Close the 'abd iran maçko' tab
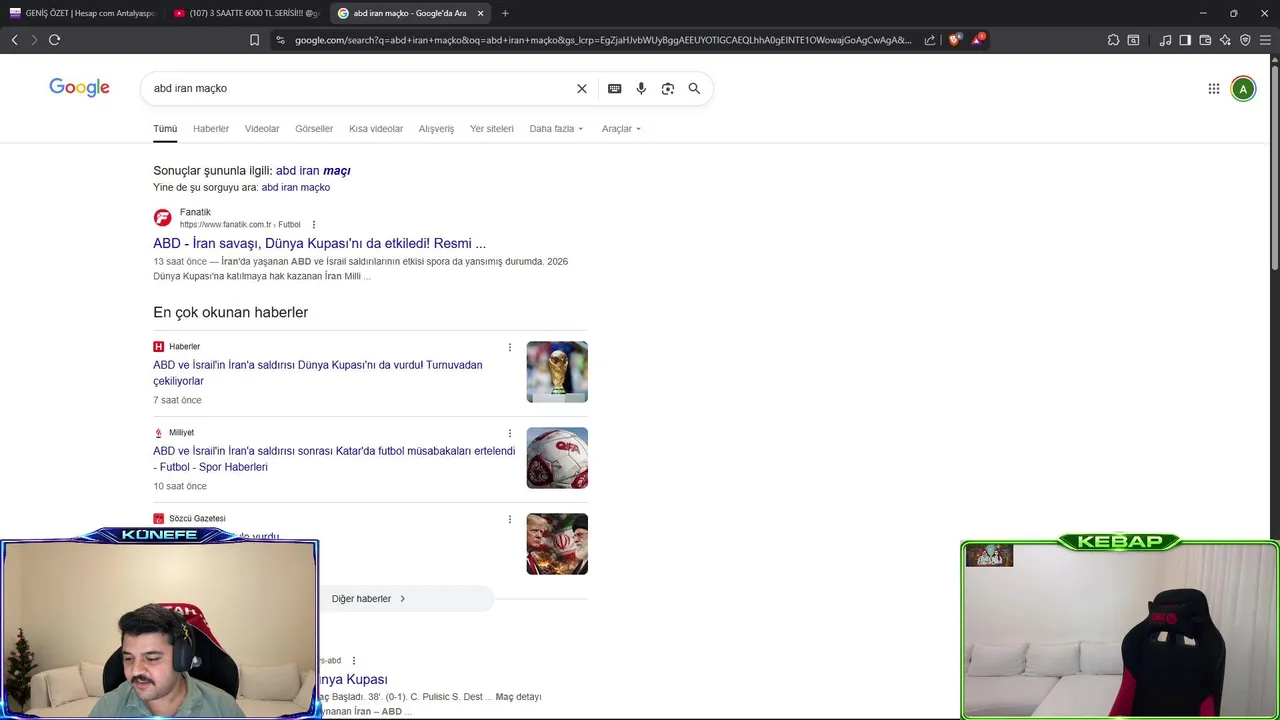1280x720 pixels. pos(481,13)
